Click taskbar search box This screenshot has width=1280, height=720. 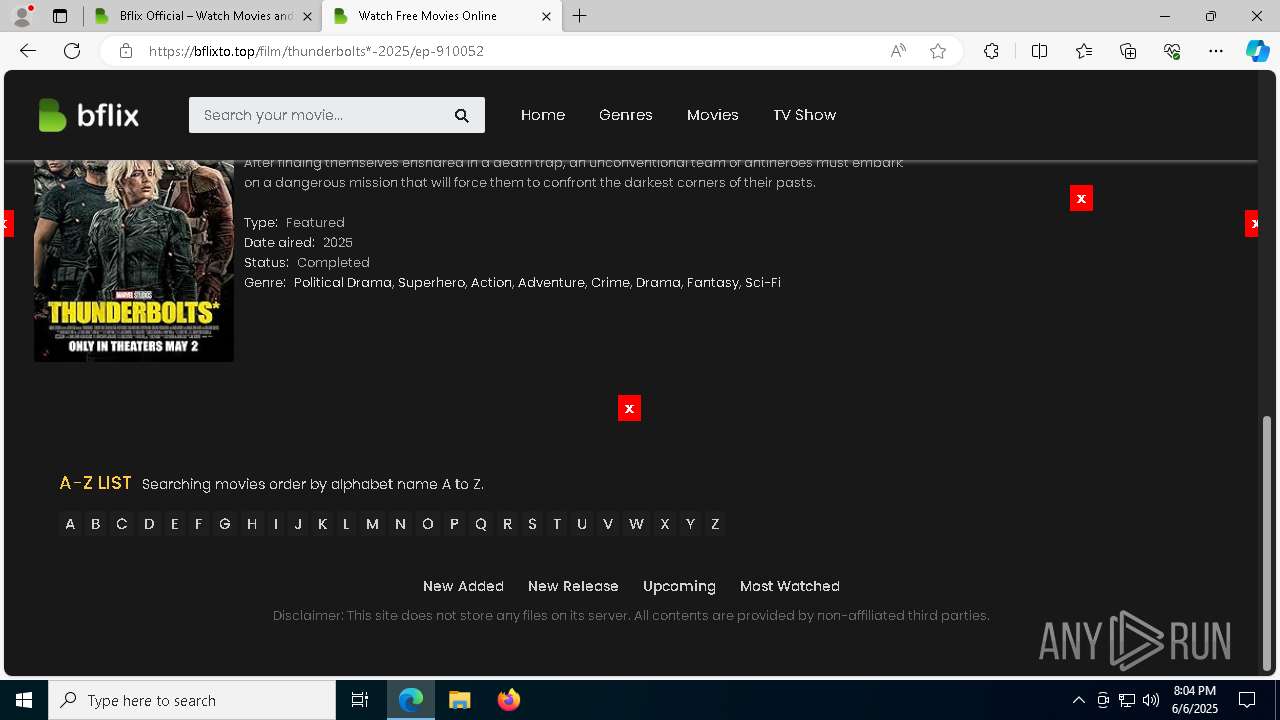[192, 700]
